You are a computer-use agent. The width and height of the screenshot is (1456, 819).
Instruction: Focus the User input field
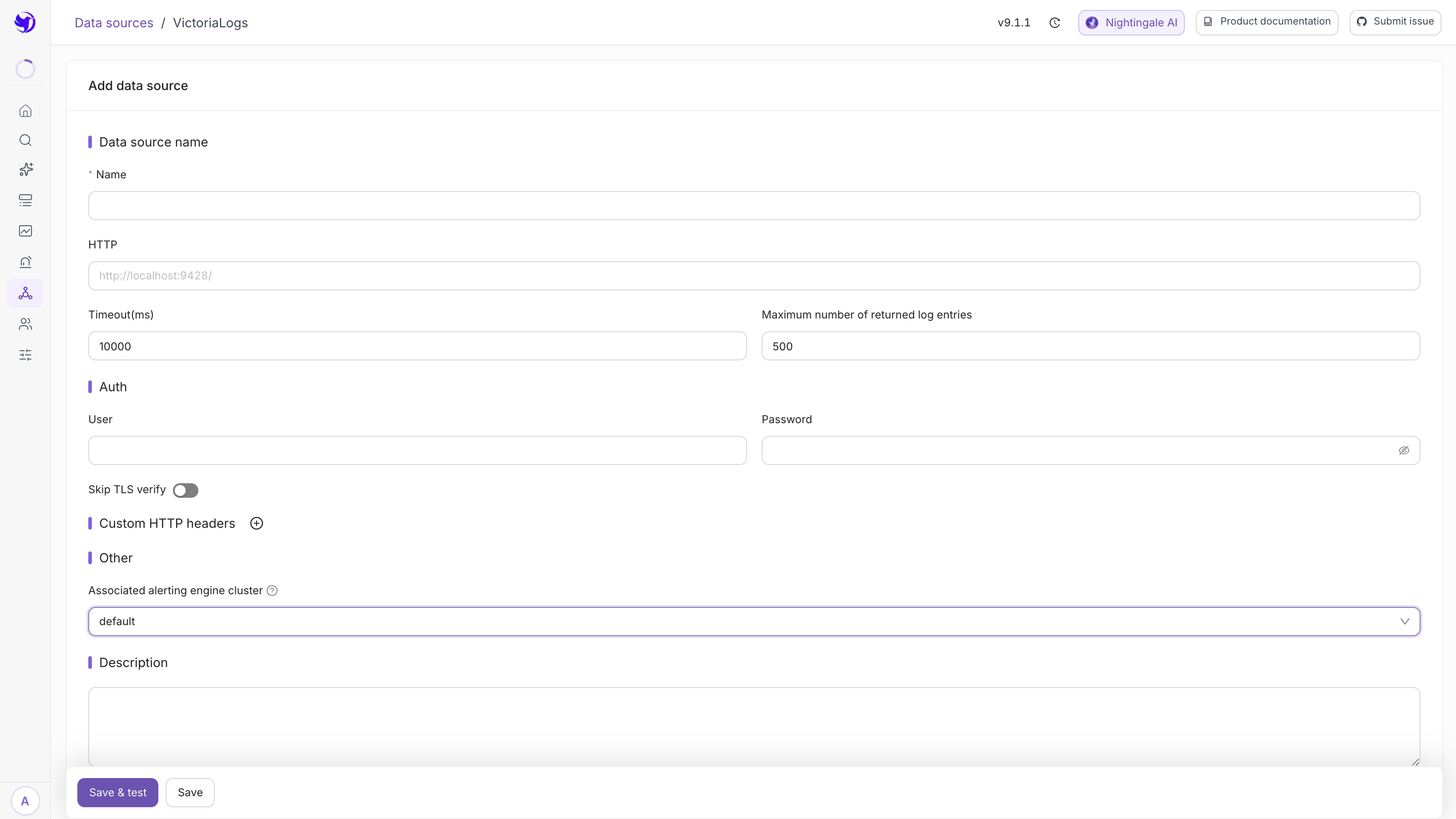pos(417,450)
